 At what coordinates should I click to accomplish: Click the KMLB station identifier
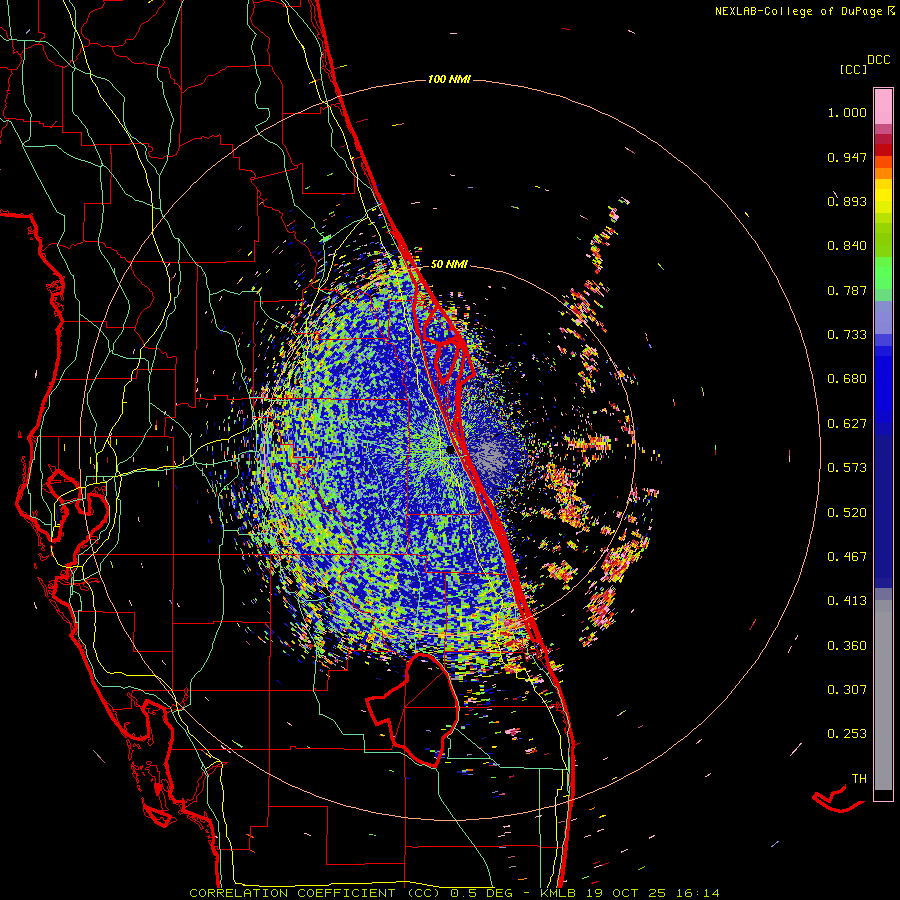click(557, 893)
